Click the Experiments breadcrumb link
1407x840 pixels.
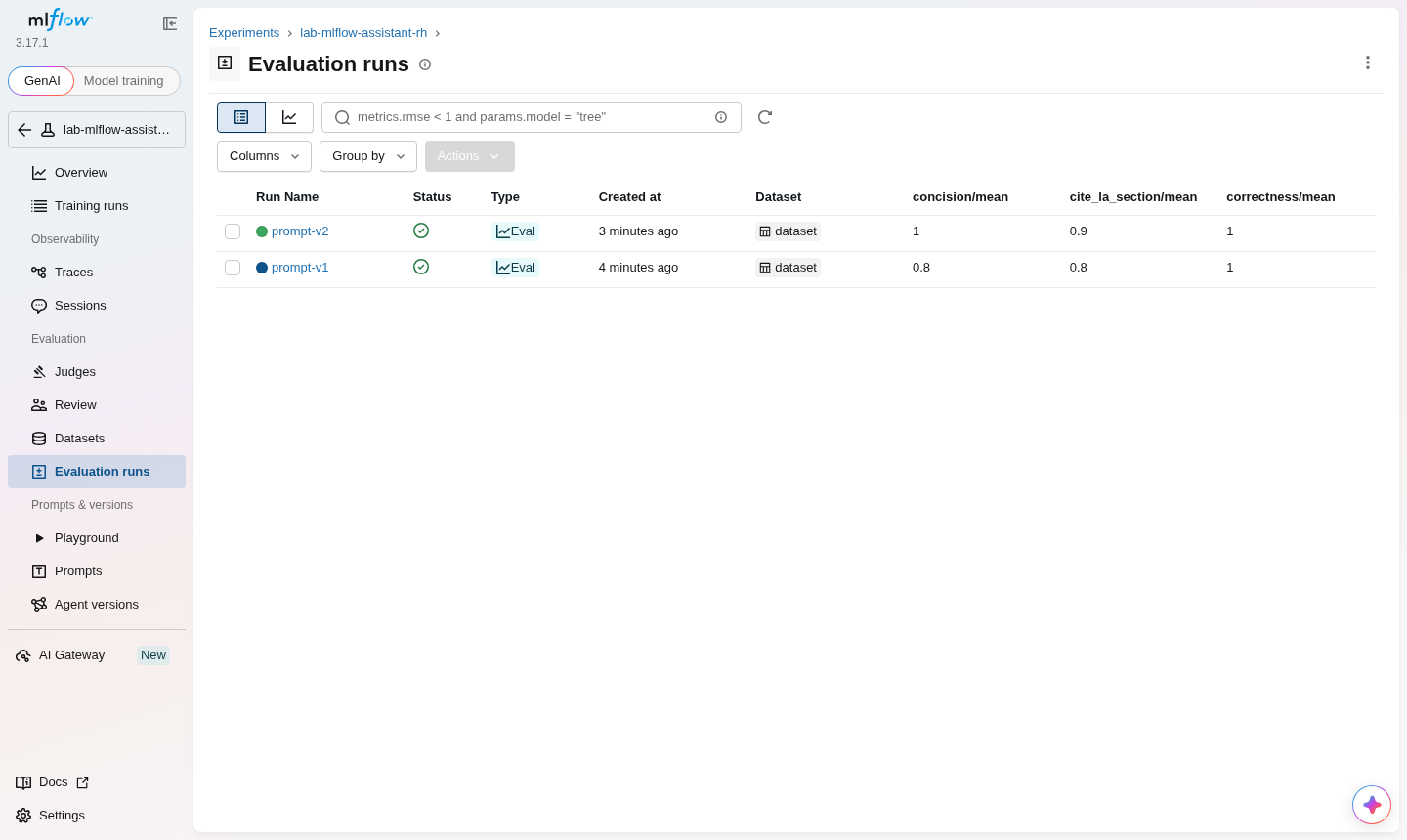point(244,33)
